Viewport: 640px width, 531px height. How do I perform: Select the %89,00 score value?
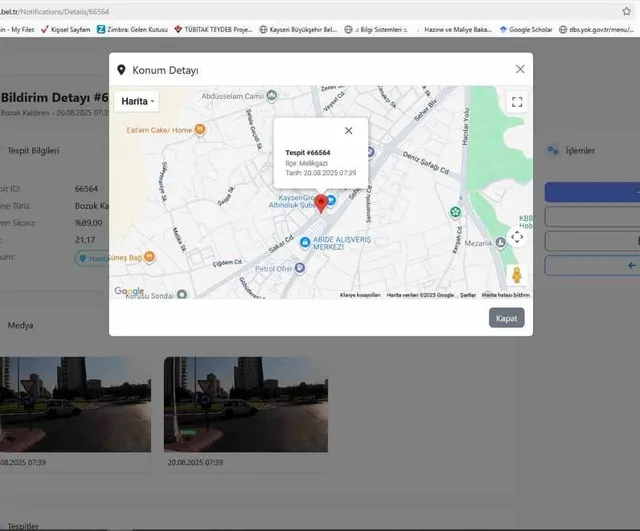point(89,223)
